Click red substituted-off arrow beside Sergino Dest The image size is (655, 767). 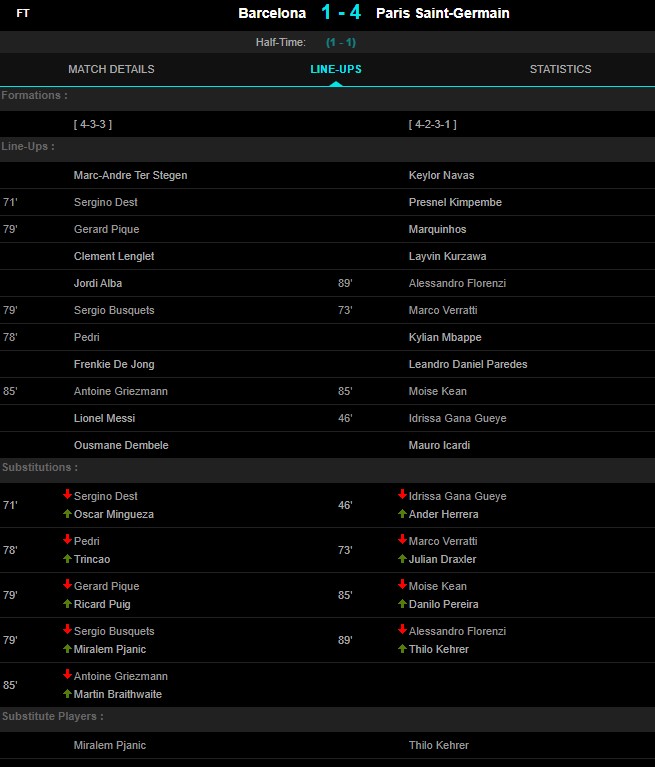point(68,495)
